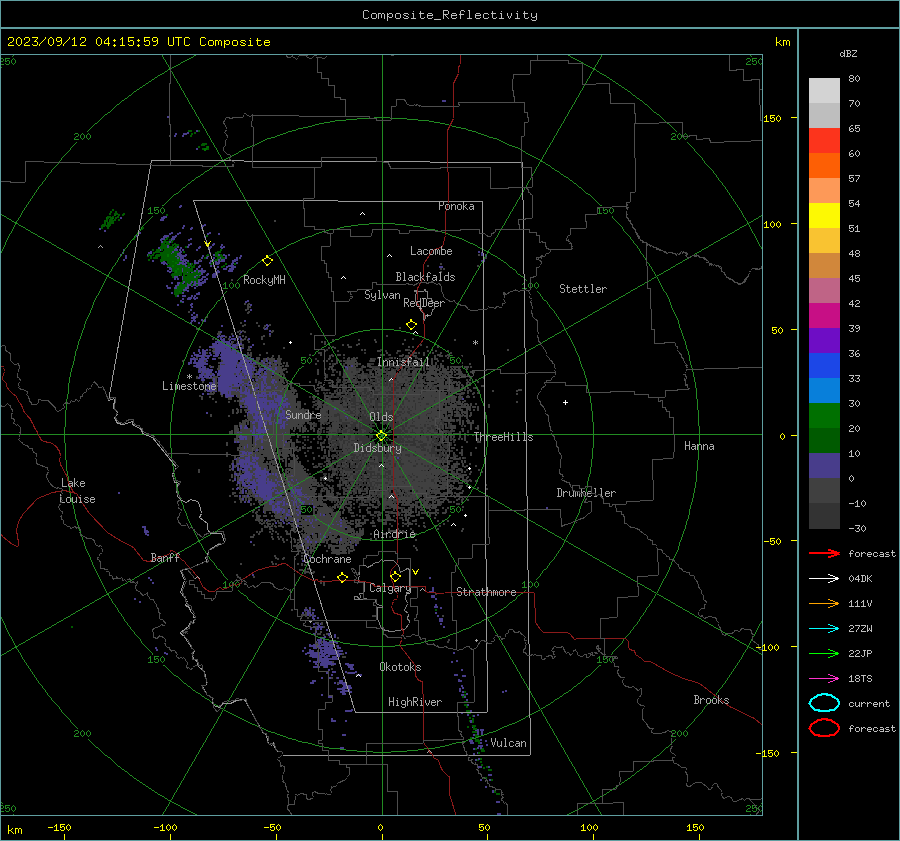Click the Airdrie label
Image resolution: width=900 pixels, height=841 pixels.
coord(394,534)
